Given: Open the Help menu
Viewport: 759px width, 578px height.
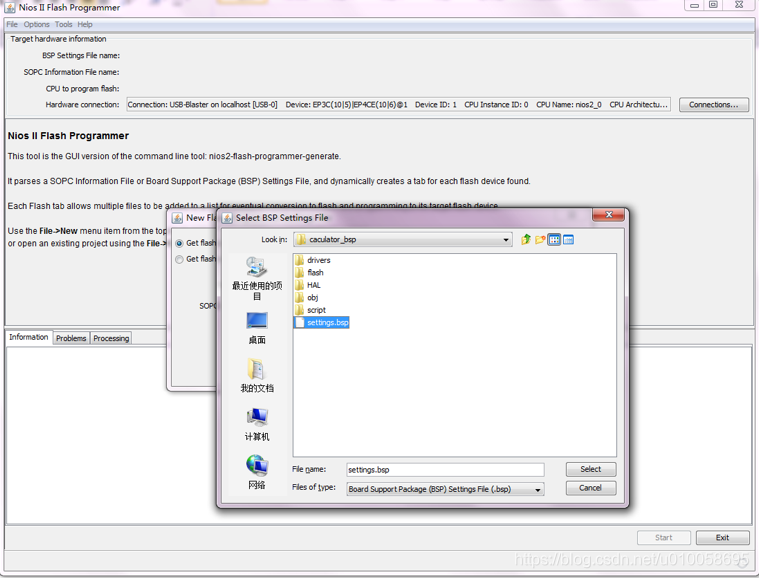Looking at the screenshot, I should [x=85, y=24].
